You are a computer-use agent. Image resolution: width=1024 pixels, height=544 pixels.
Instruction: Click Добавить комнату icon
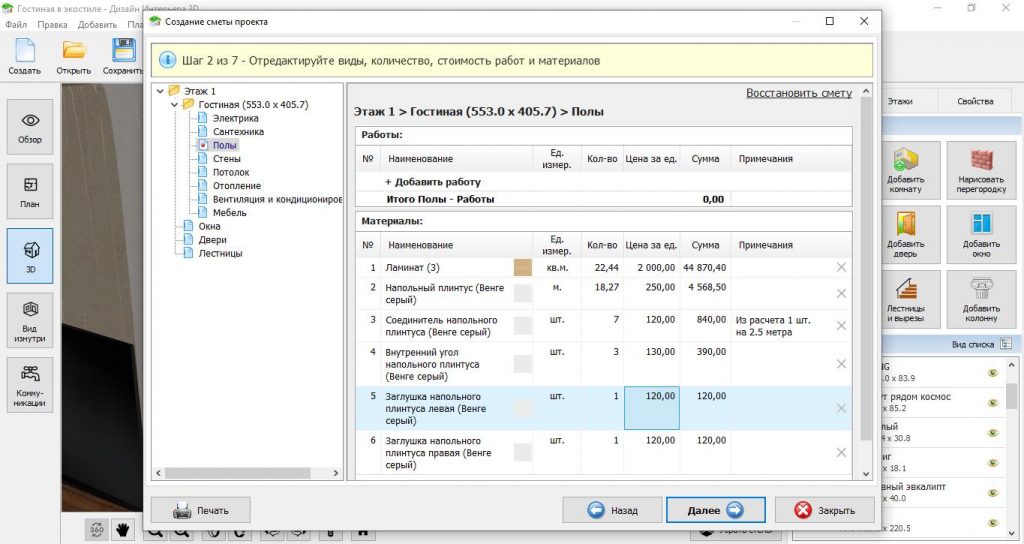pos(904,168)
